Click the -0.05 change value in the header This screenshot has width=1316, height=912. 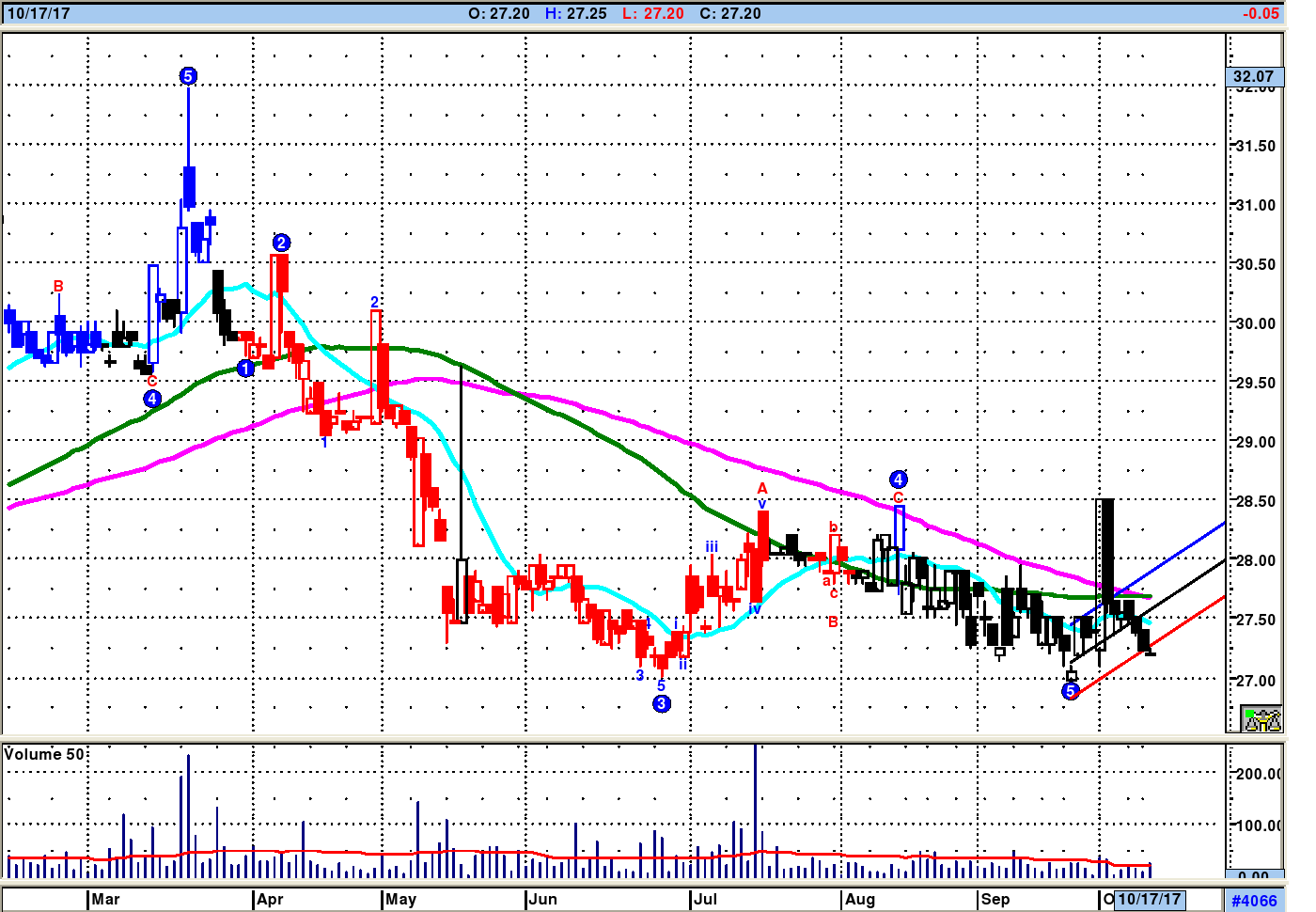[1260, 13]
